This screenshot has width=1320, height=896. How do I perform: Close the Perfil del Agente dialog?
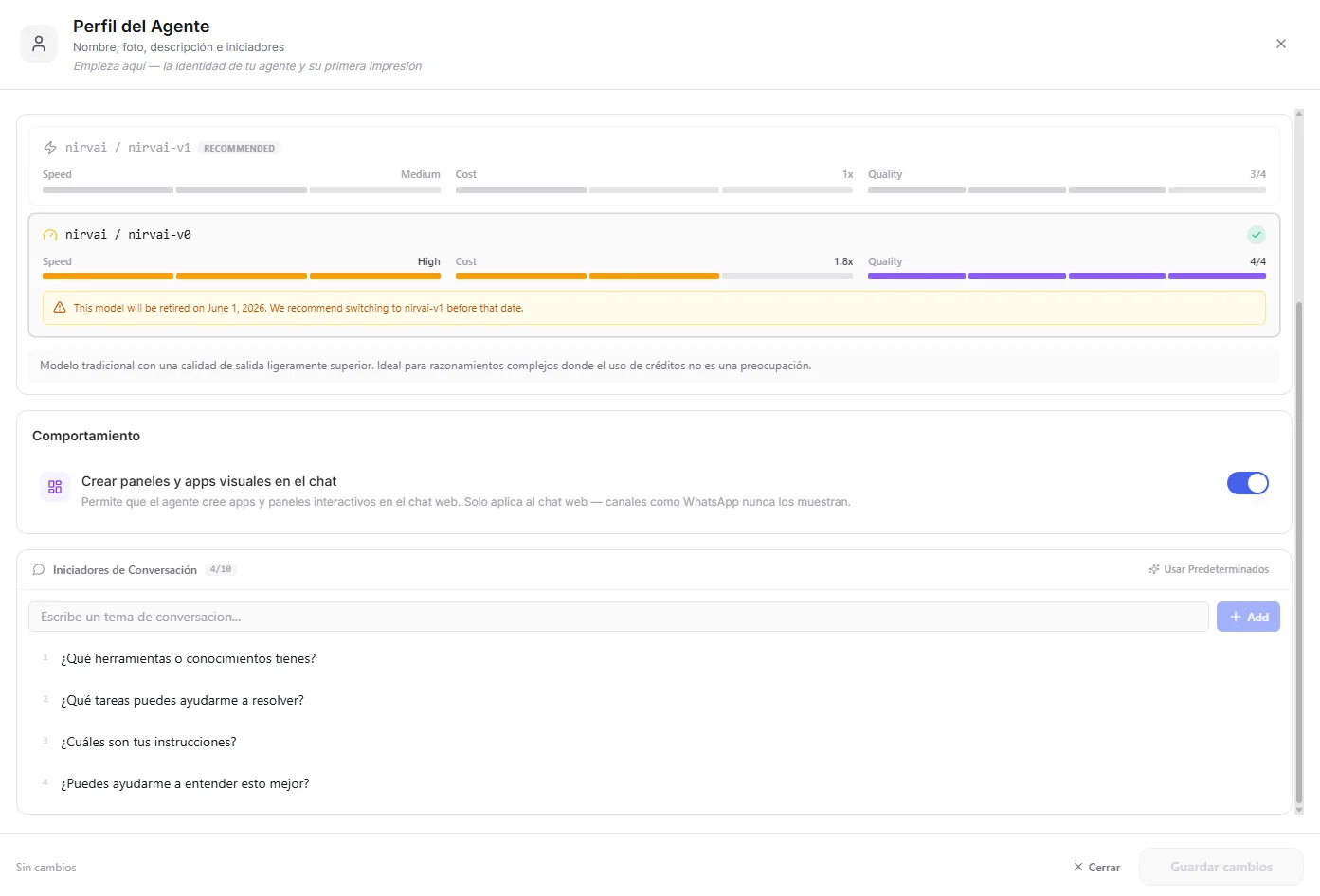pos(1281,44)
